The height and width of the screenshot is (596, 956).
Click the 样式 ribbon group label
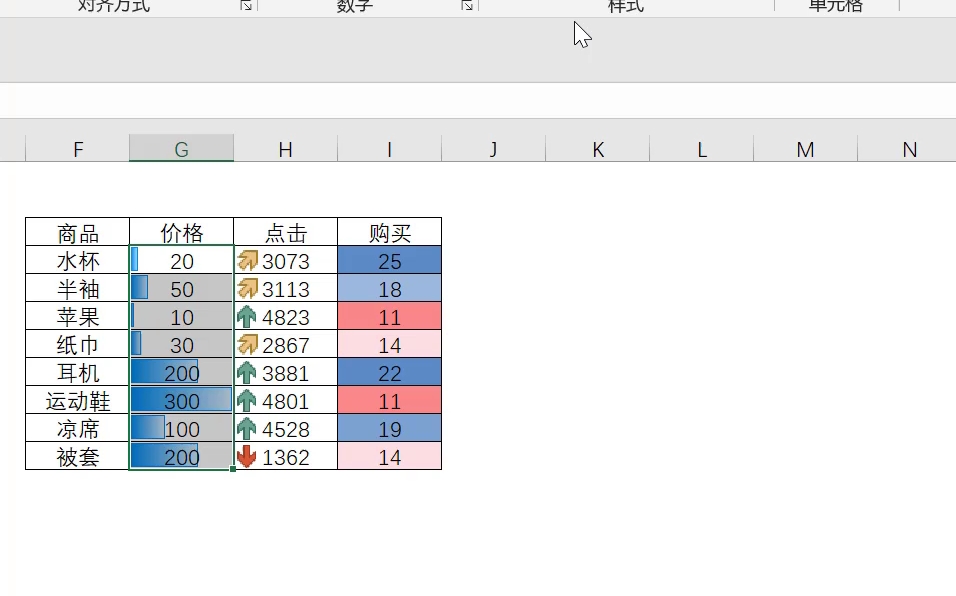pyautogui.click(x=625, y=7)
